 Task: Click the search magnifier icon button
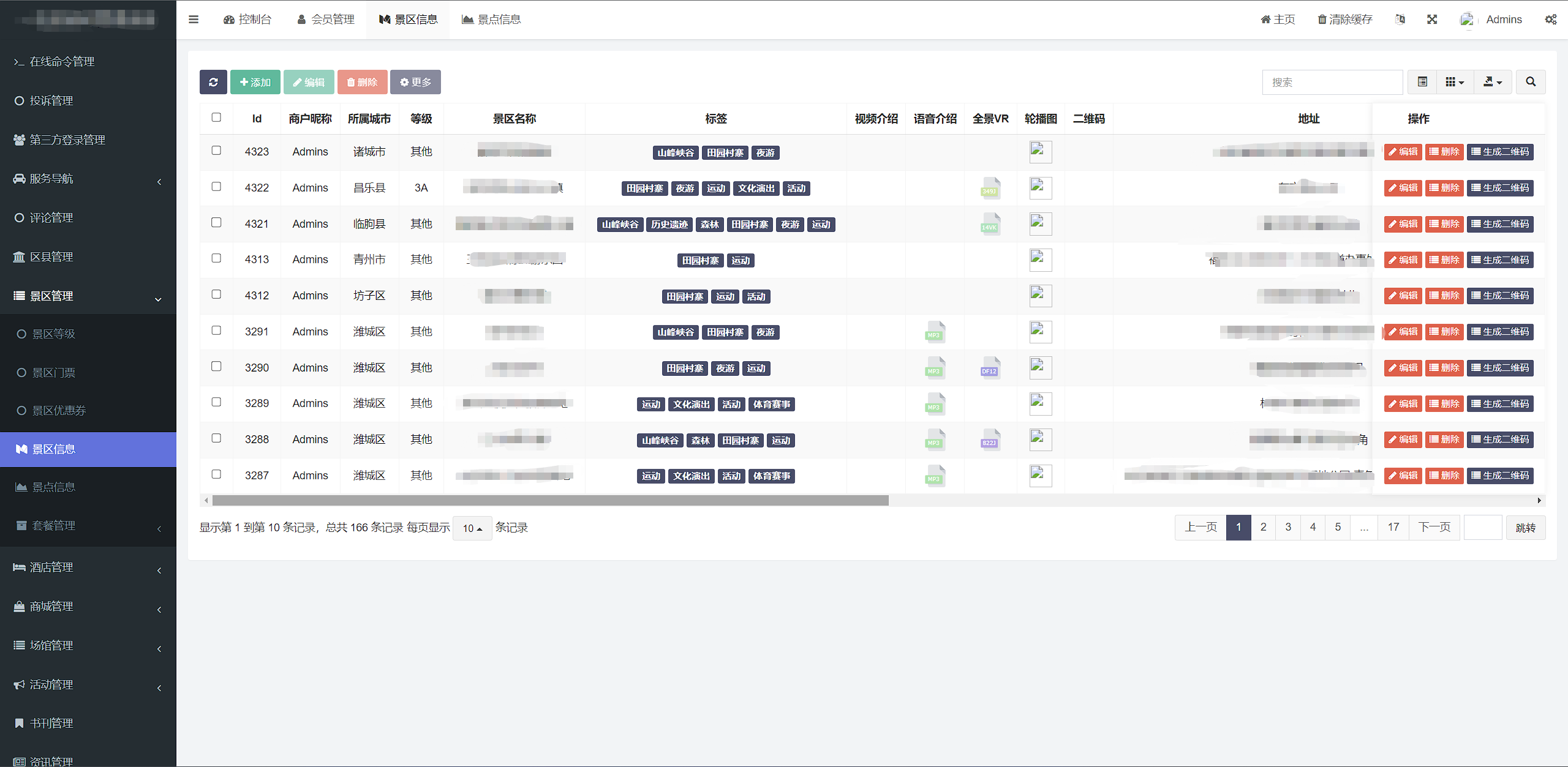coord(1531,82)
